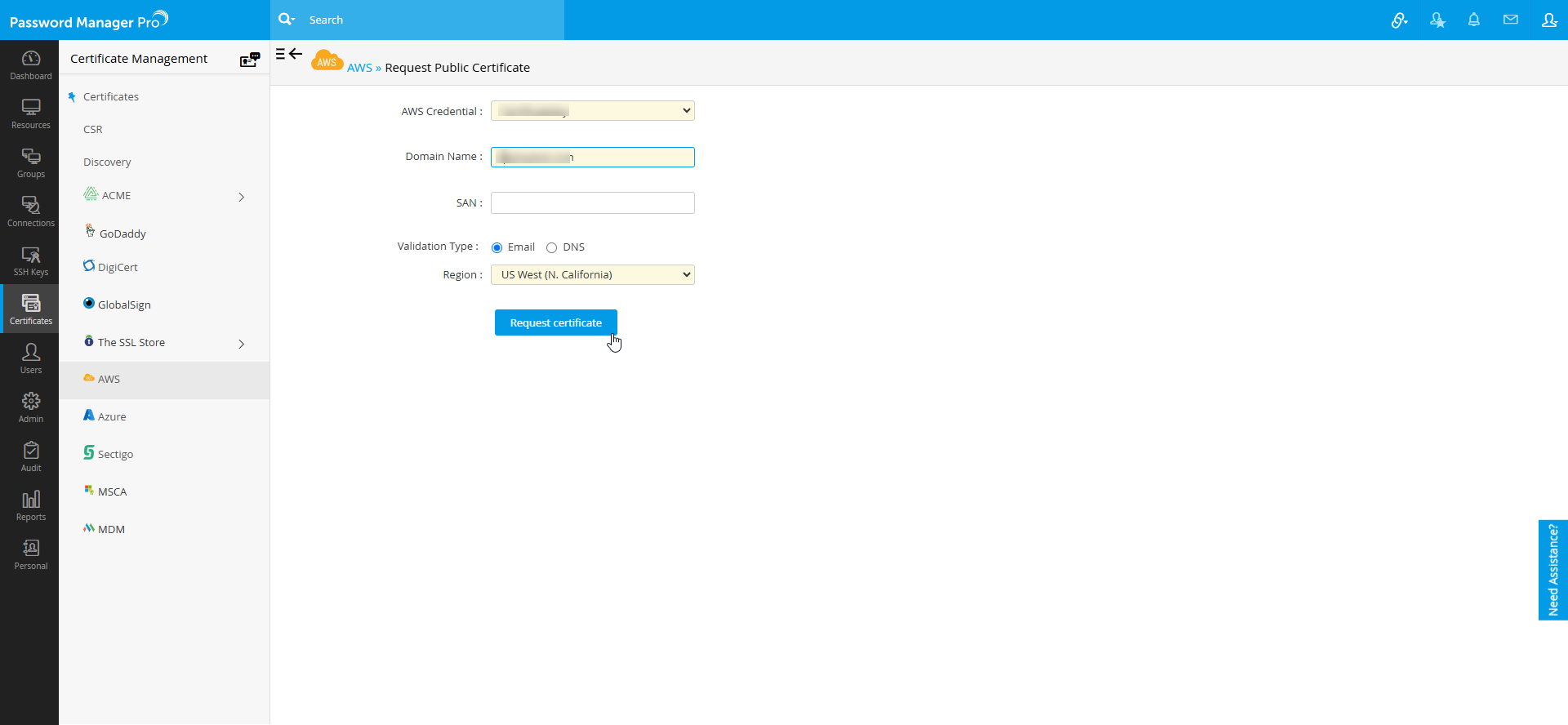1568x725 pixels.
Task: Collapse the side panel with arrow icon
Action: pos(289,54)
